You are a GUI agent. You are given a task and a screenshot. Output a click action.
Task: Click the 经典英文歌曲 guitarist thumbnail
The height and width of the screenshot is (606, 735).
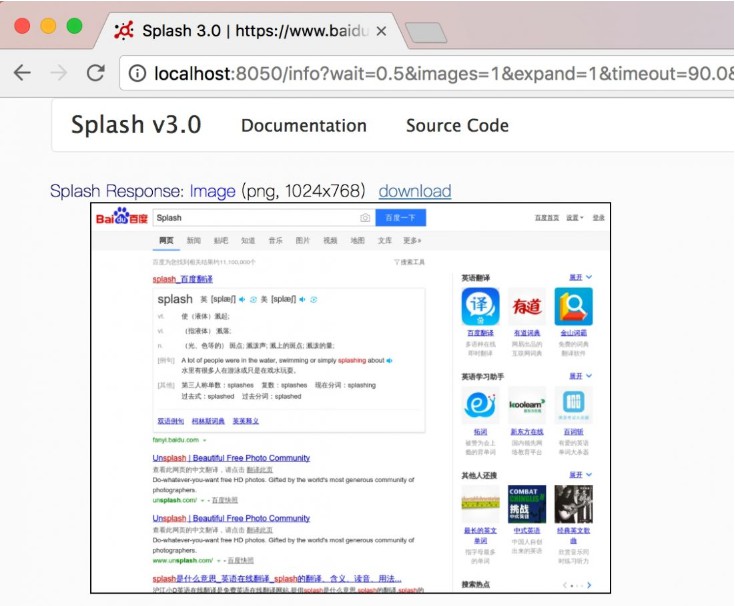click(573, 504)
